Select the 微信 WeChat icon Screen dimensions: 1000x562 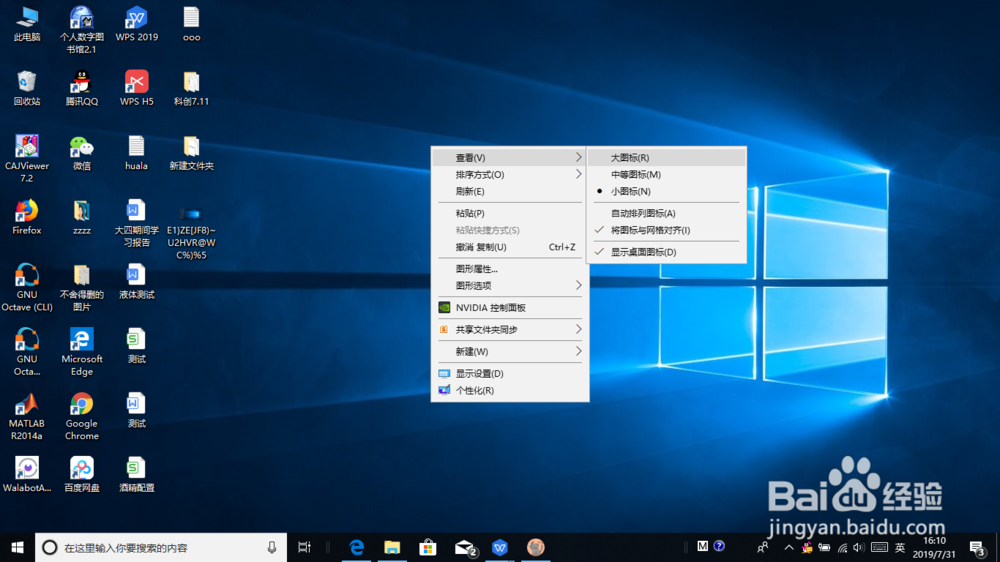[82, 153]
